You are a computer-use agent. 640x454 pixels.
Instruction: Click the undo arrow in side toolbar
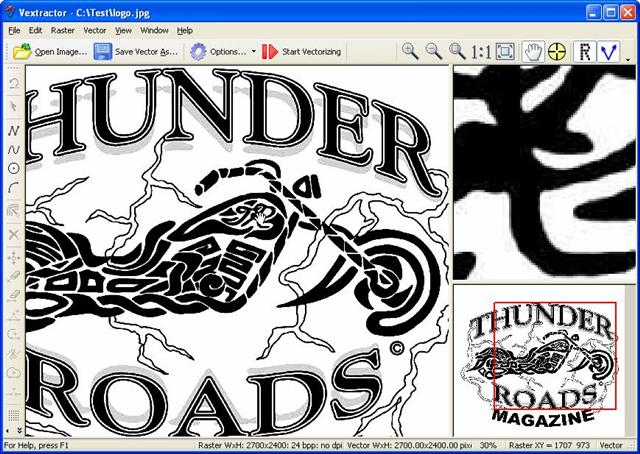coord(14,84)
